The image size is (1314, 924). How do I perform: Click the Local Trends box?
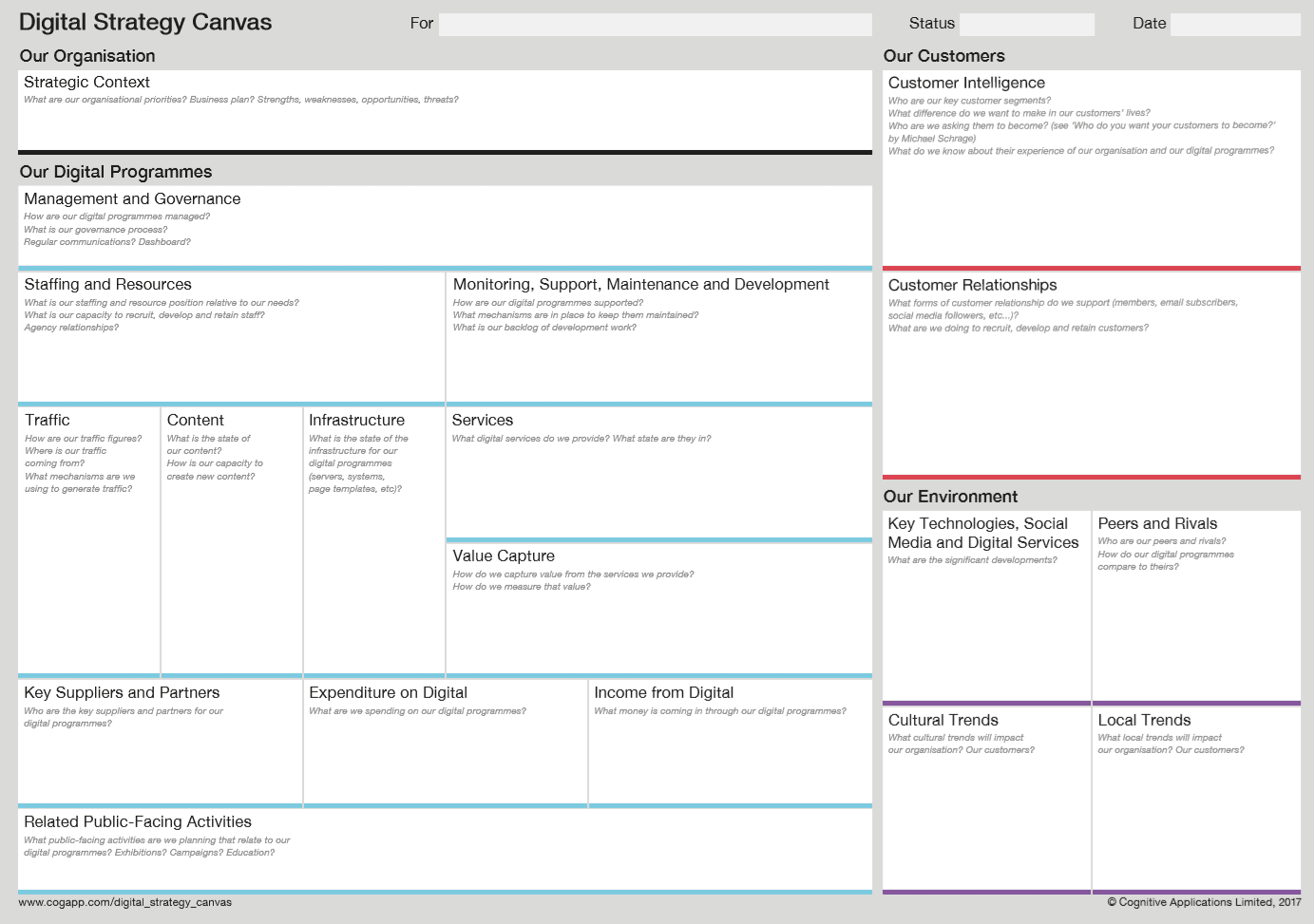(1197, 799)
